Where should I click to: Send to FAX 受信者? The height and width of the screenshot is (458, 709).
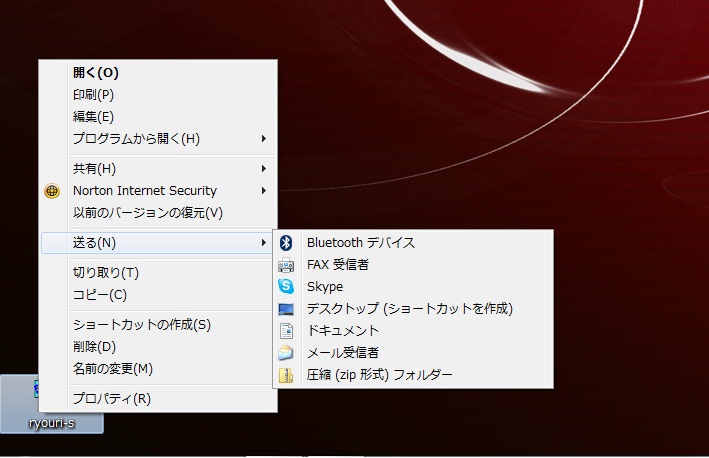tap(413, 265)
